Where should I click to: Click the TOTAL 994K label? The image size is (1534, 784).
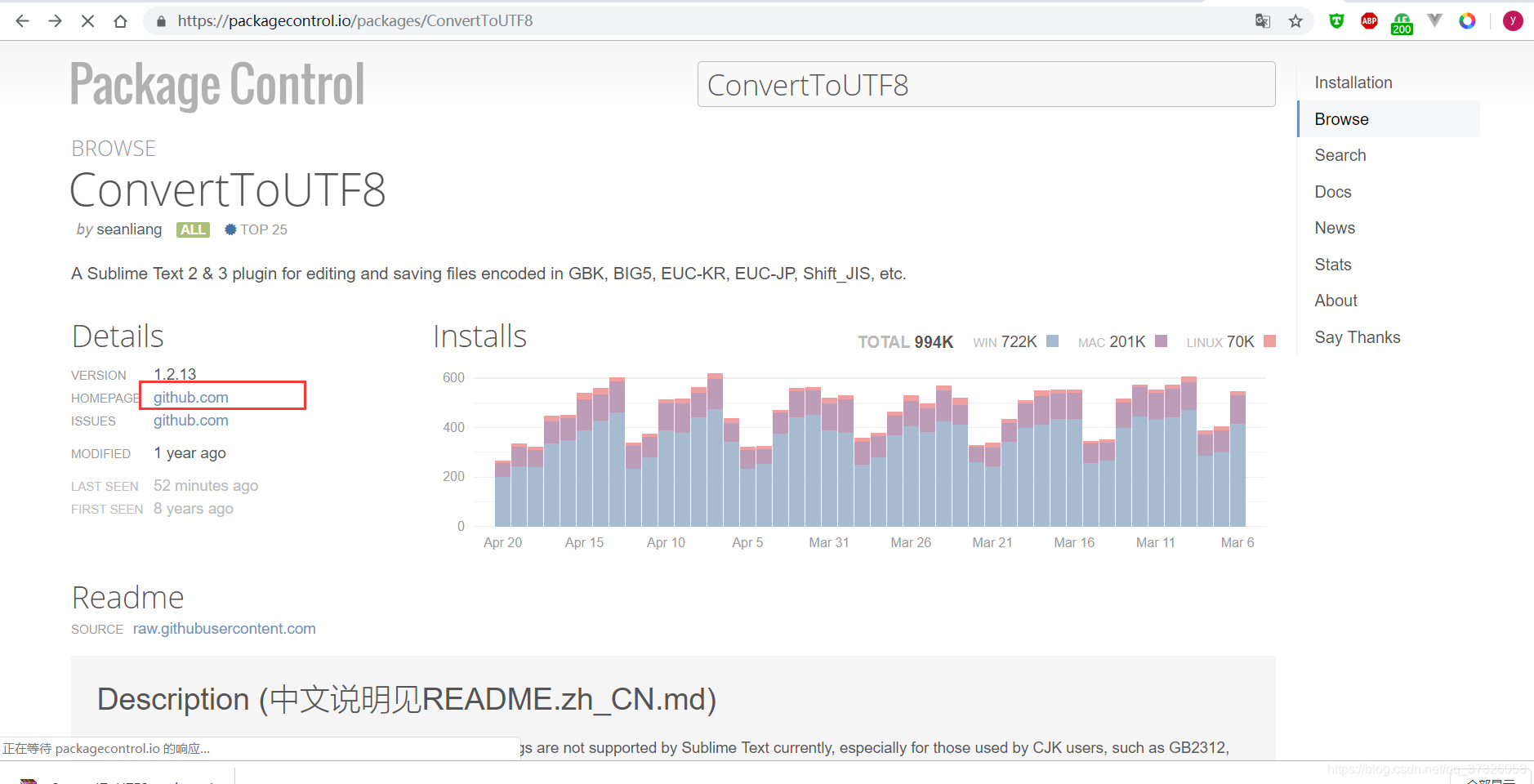[x=905, y=342]
